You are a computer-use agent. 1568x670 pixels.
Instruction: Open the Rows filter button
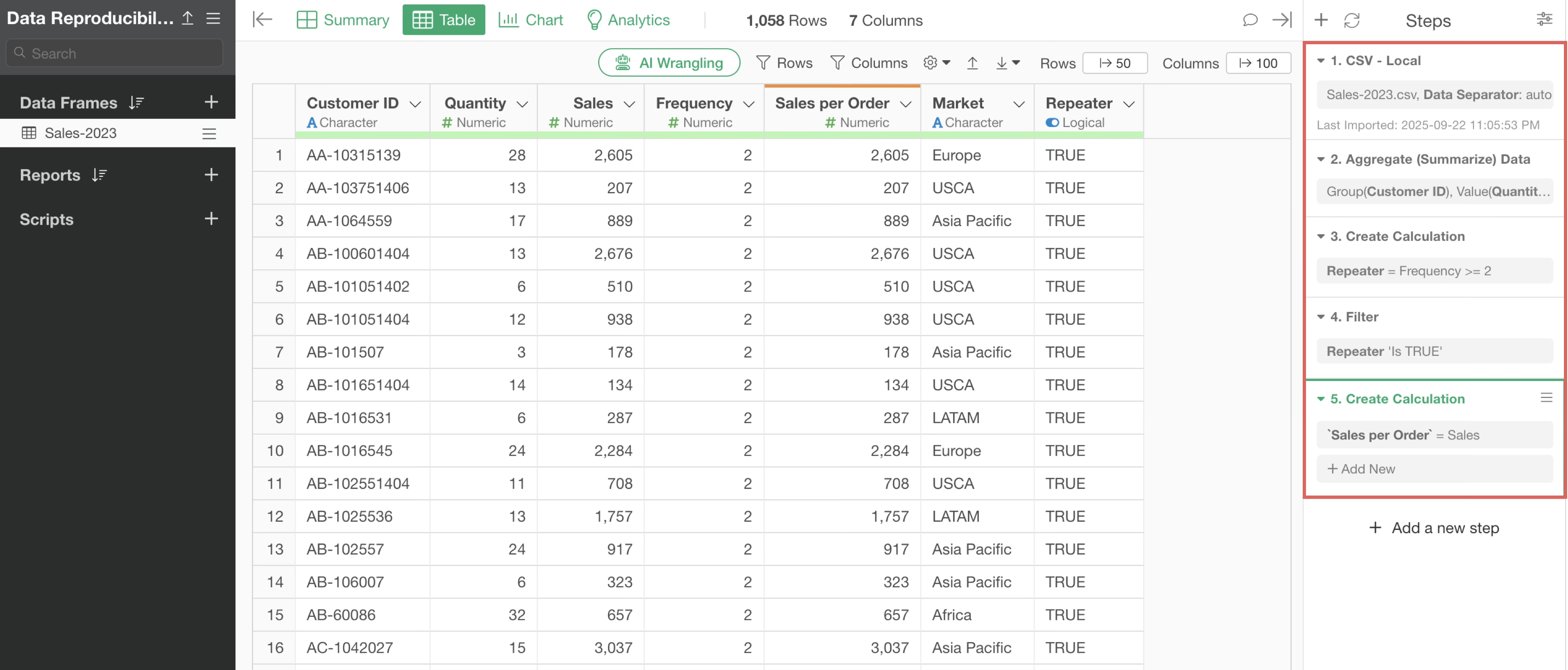(x=784, y=63)
